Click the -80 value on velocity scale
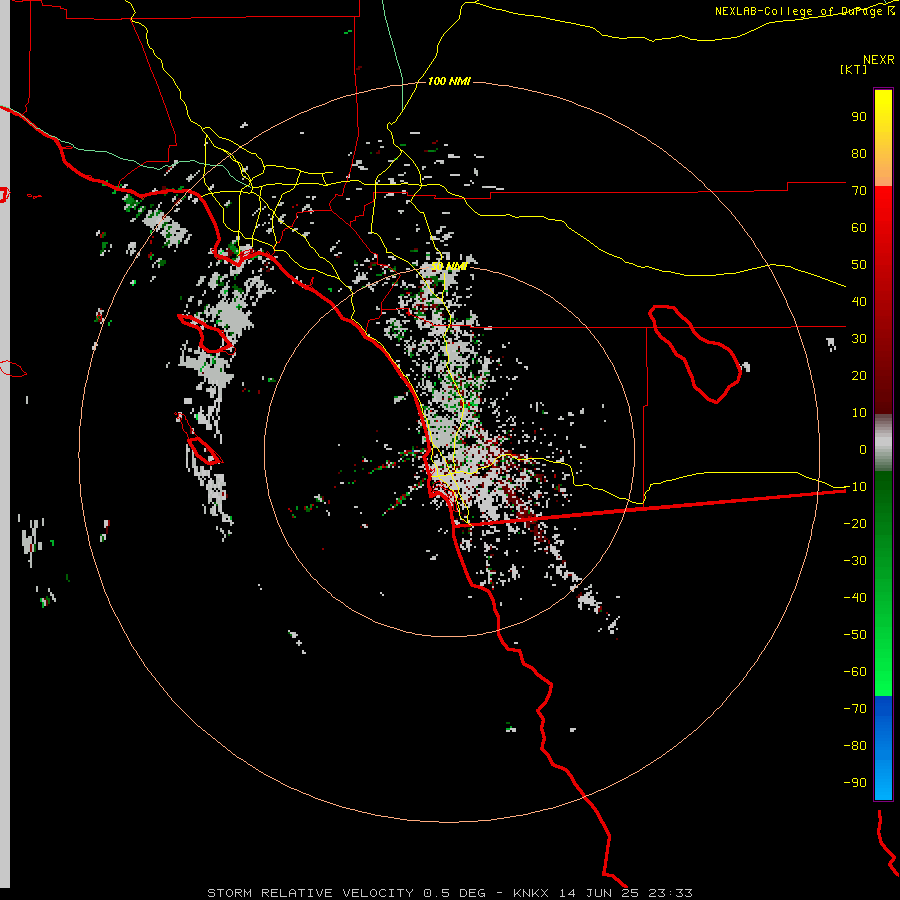Screen dimensions: 900x900 [x=855, y=746]
